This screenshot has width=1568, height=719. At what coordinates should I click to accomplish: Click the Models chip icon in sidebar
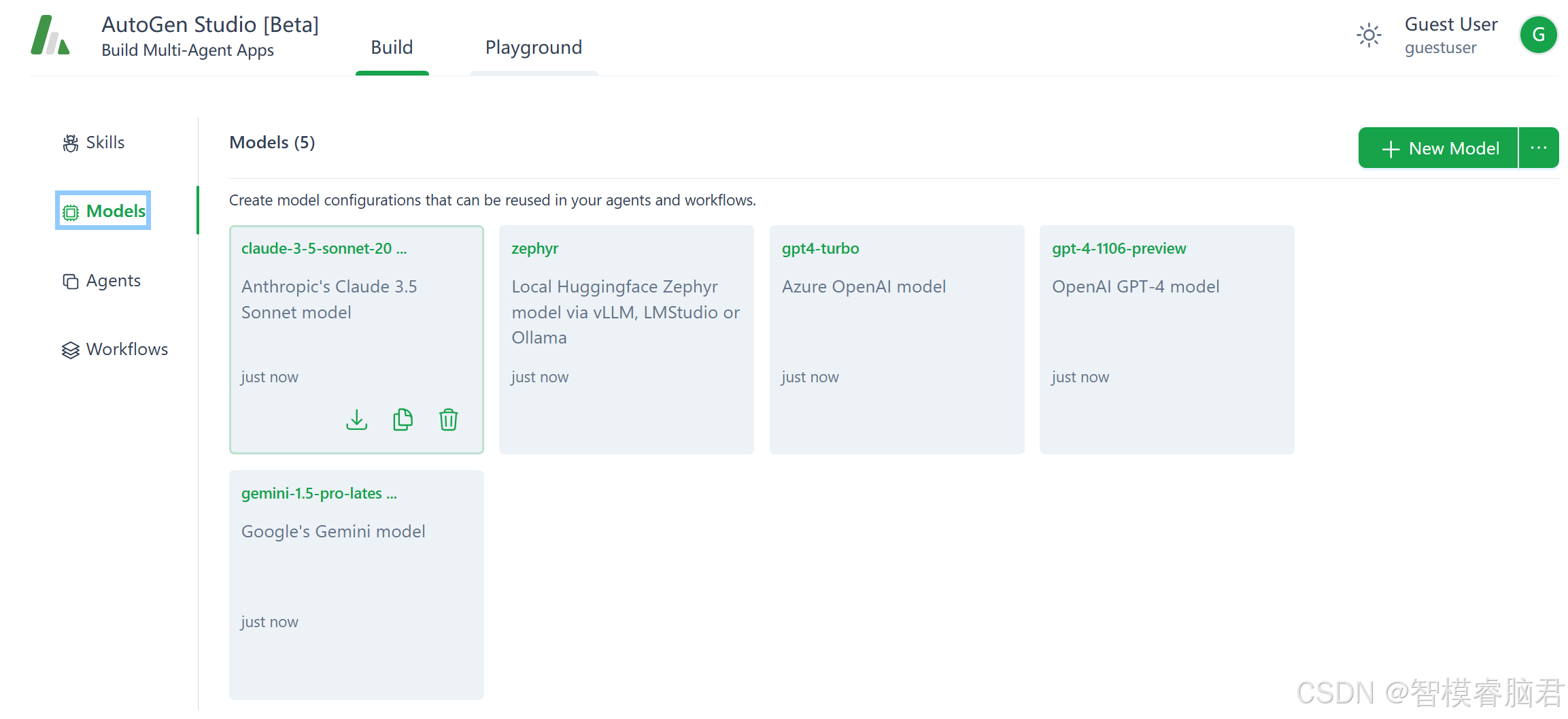71,212
